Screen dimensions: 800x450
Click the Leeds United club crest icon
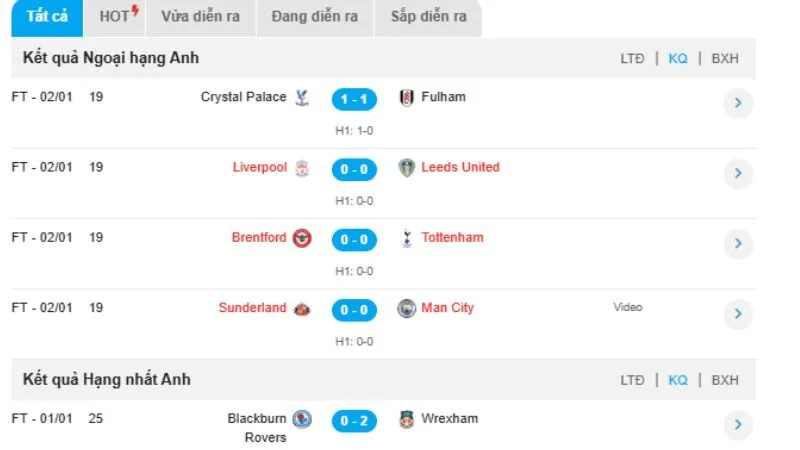point(406,168)
